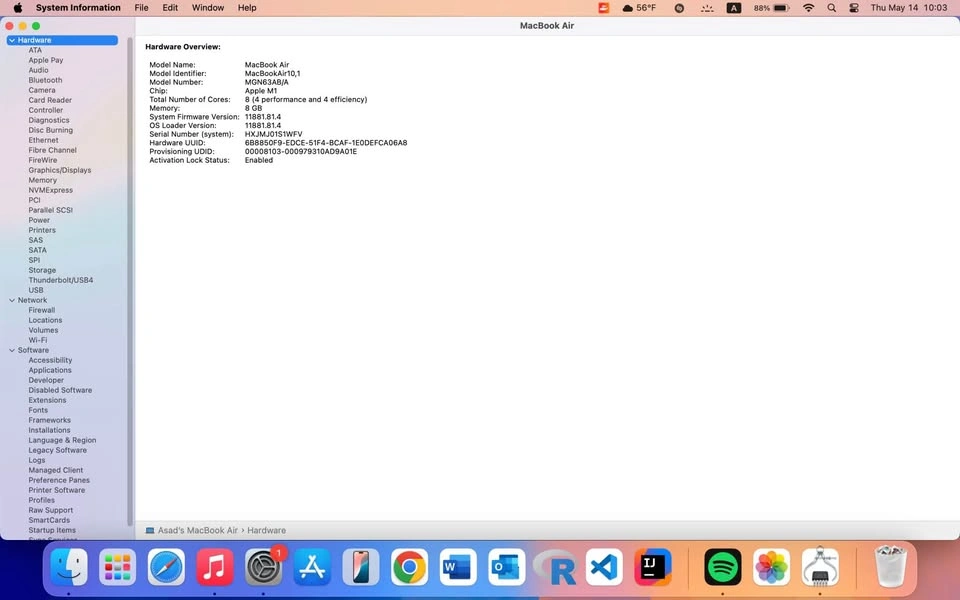Screen dimensions: 960x600
Task: Open Microsoft Outlook in dock
Action: coord(507,567)
